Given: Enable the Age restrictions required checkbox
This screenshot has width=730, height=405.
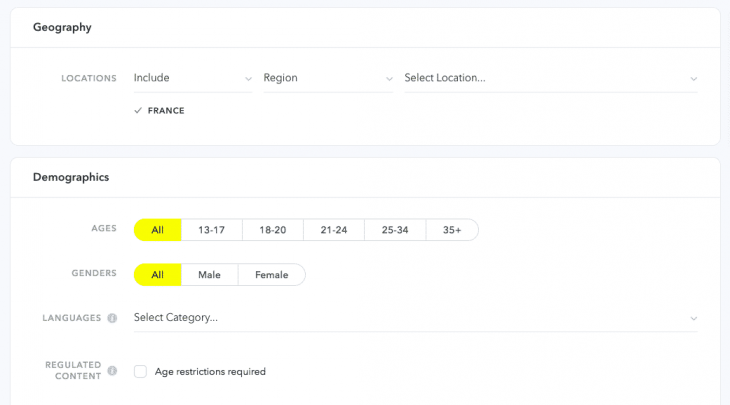Looking at the screenshot, I should [x=141, y=372].
